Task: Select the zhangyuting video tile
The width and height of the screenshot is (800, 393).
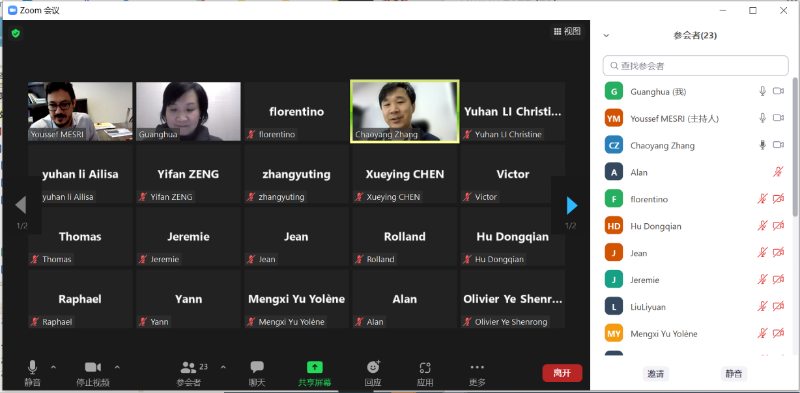Action: (x=296, y=174)
